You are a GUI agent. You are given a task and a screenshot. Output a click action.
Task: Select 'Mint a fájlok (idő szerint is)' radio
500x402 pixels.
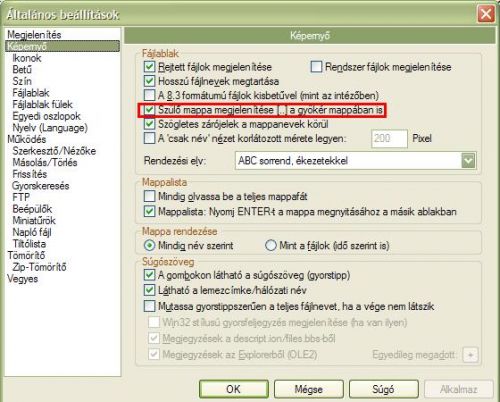click(271, 246)
